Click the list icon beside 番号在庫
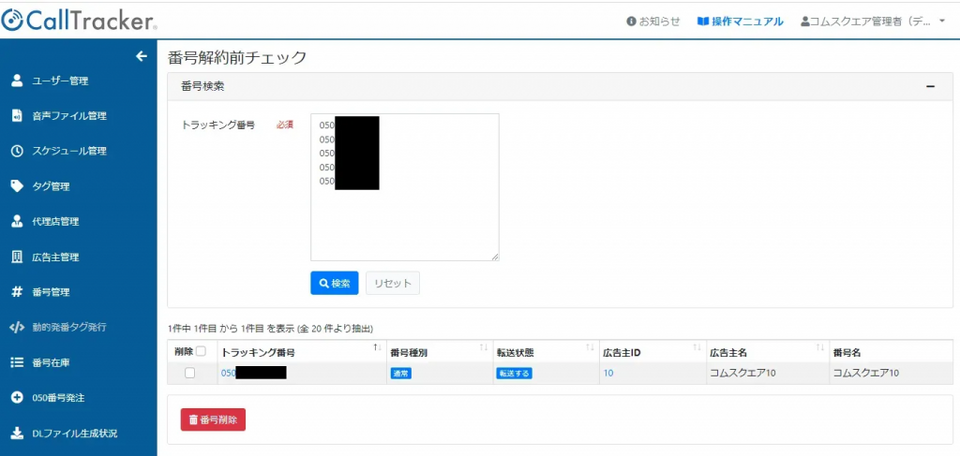 pos(17,362)
